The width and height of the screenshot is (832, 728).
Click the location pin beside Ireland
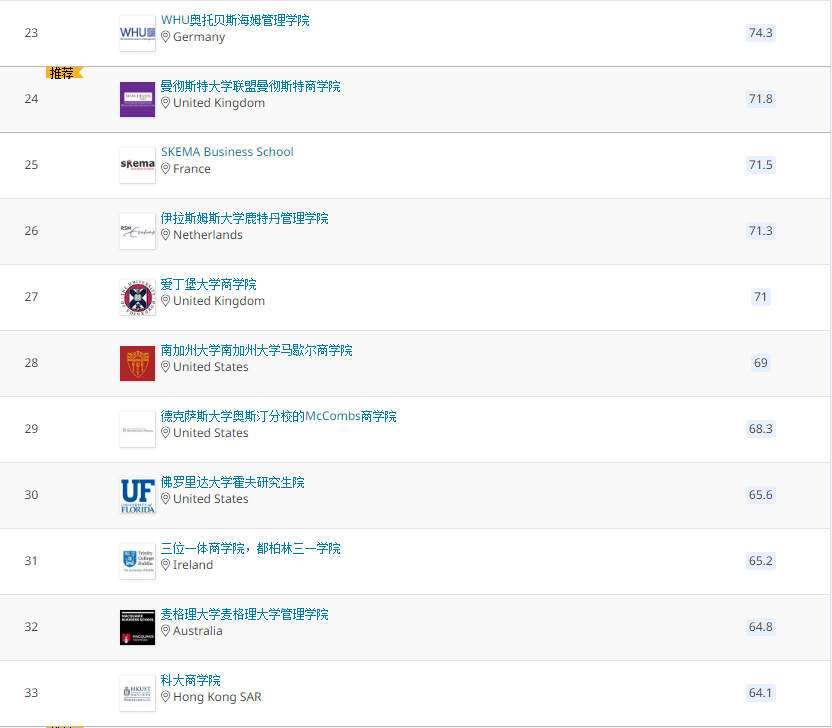click(166, 565)
